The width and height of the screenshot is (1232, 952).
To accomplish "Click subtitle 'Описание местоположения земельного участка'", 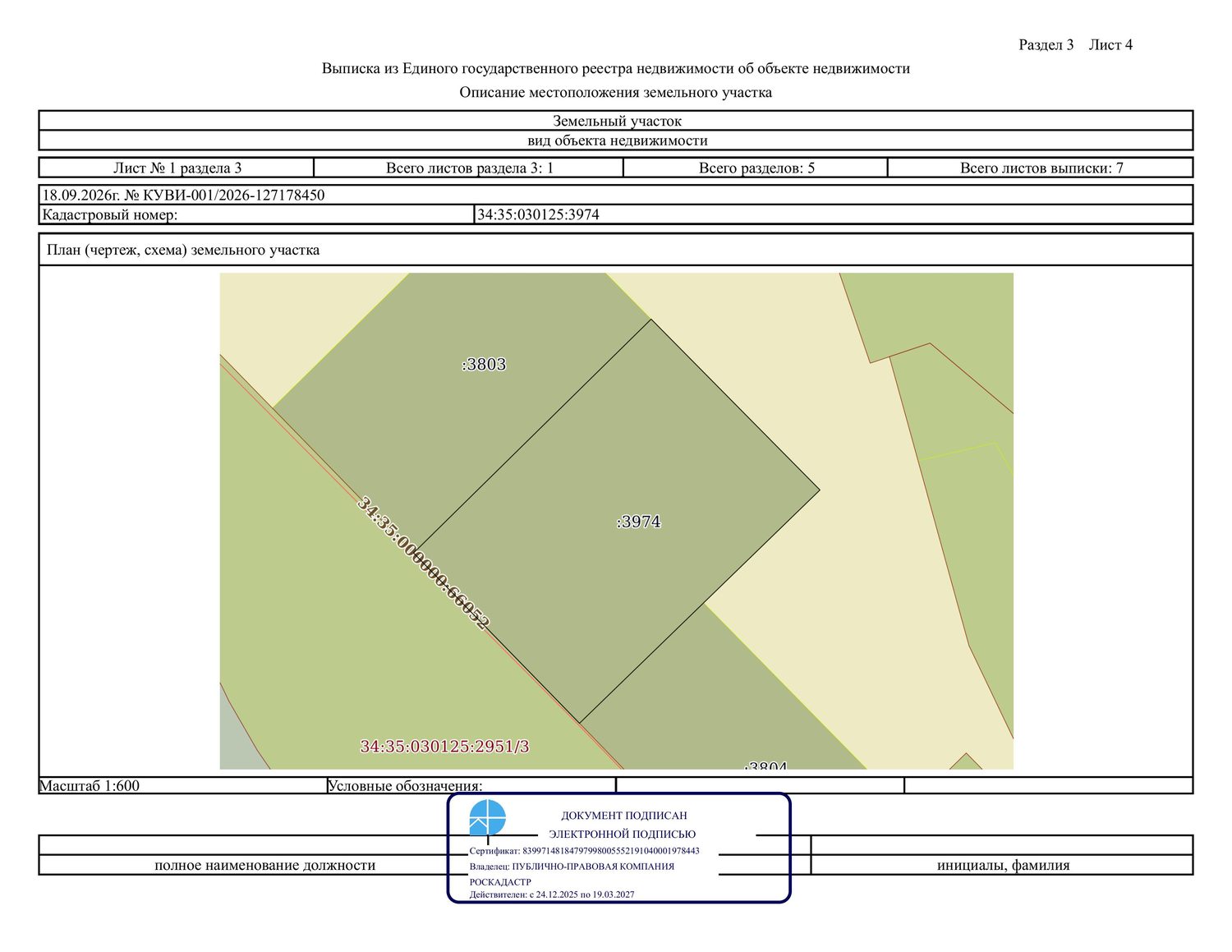I will click(616, 92).
